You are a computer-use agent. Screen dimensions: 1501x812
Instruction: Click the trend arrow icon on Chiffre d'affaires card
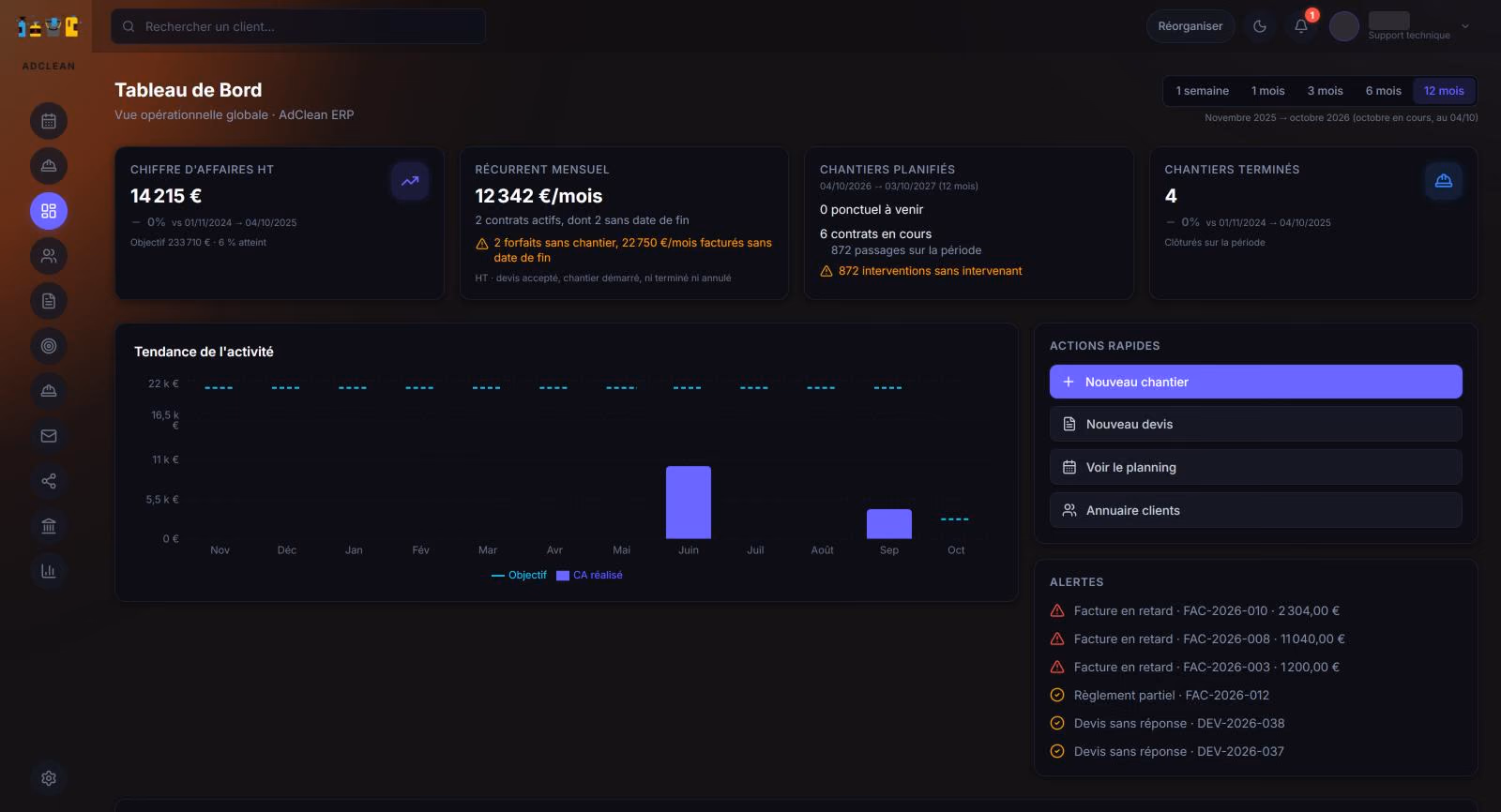pyautogui.click(x=410, y=181)
